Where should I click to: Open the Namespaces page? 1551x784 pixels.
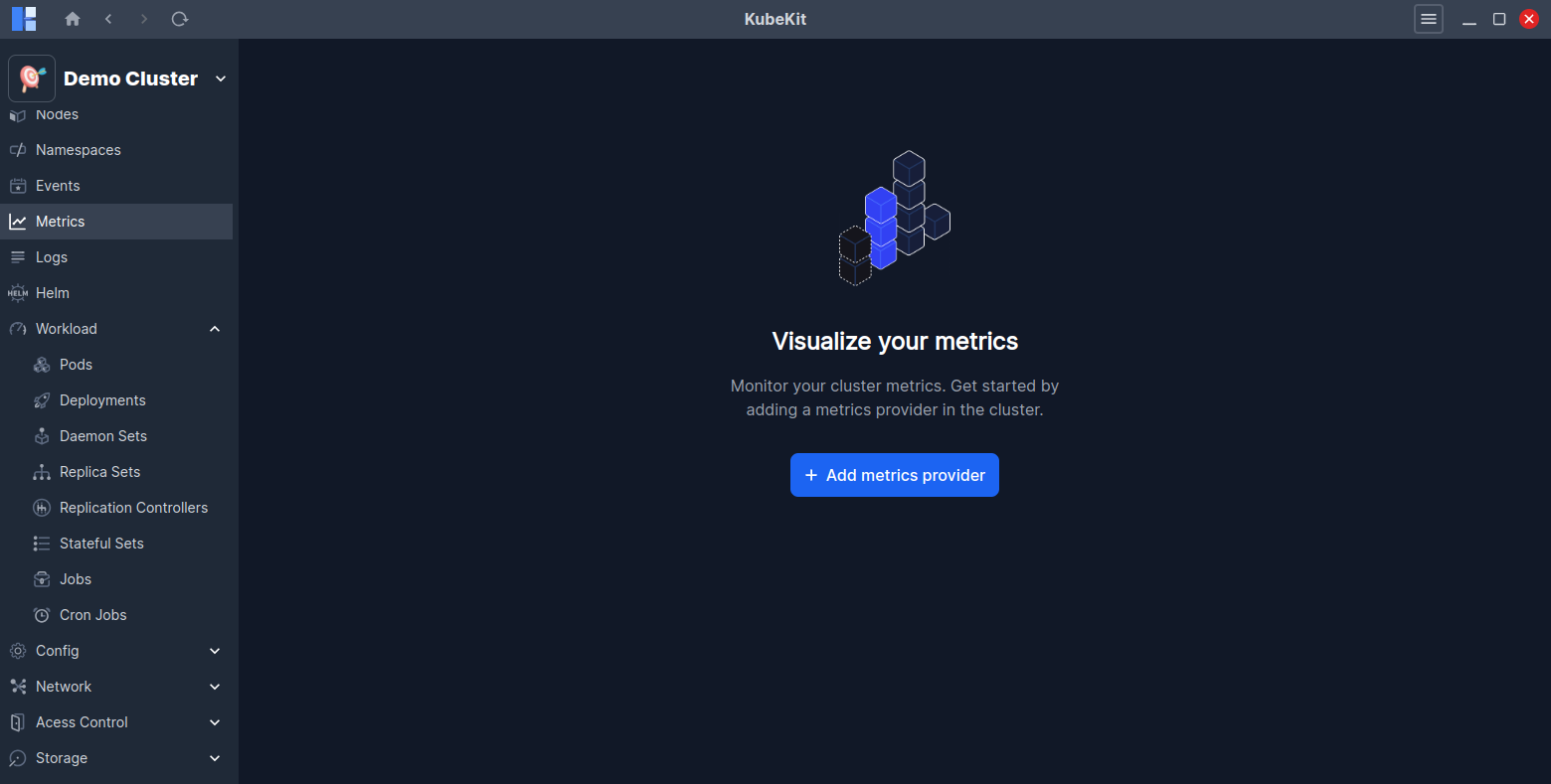(x=79, y=149)
